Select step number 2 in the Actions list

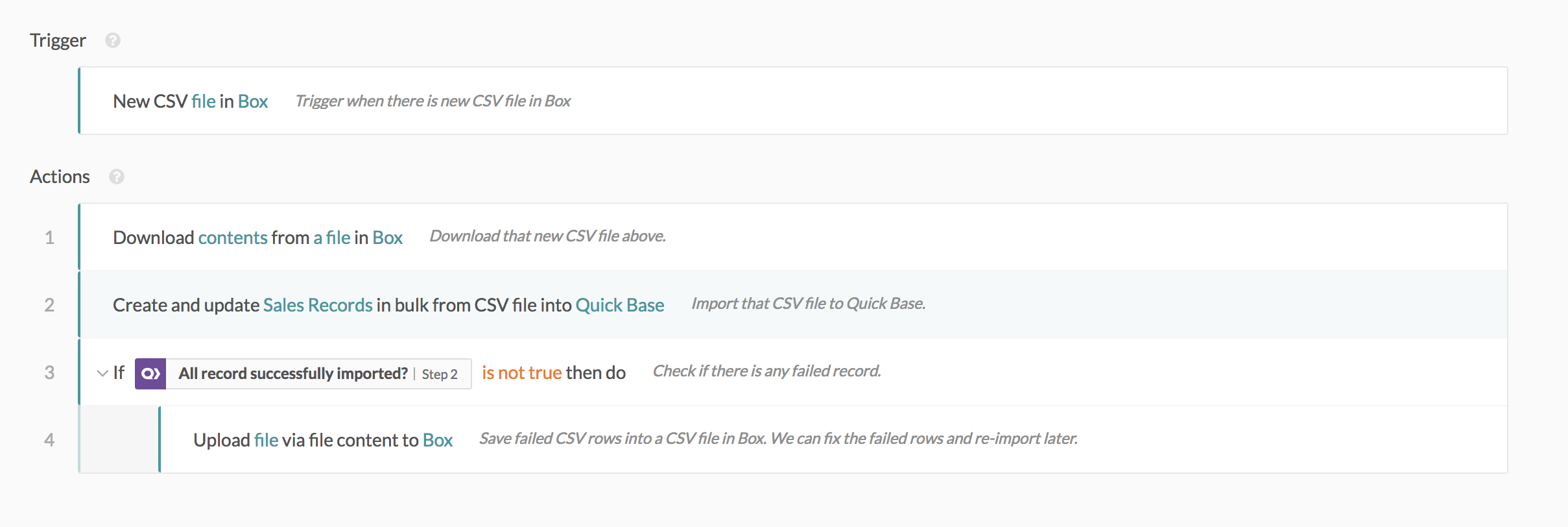(49, 305)
